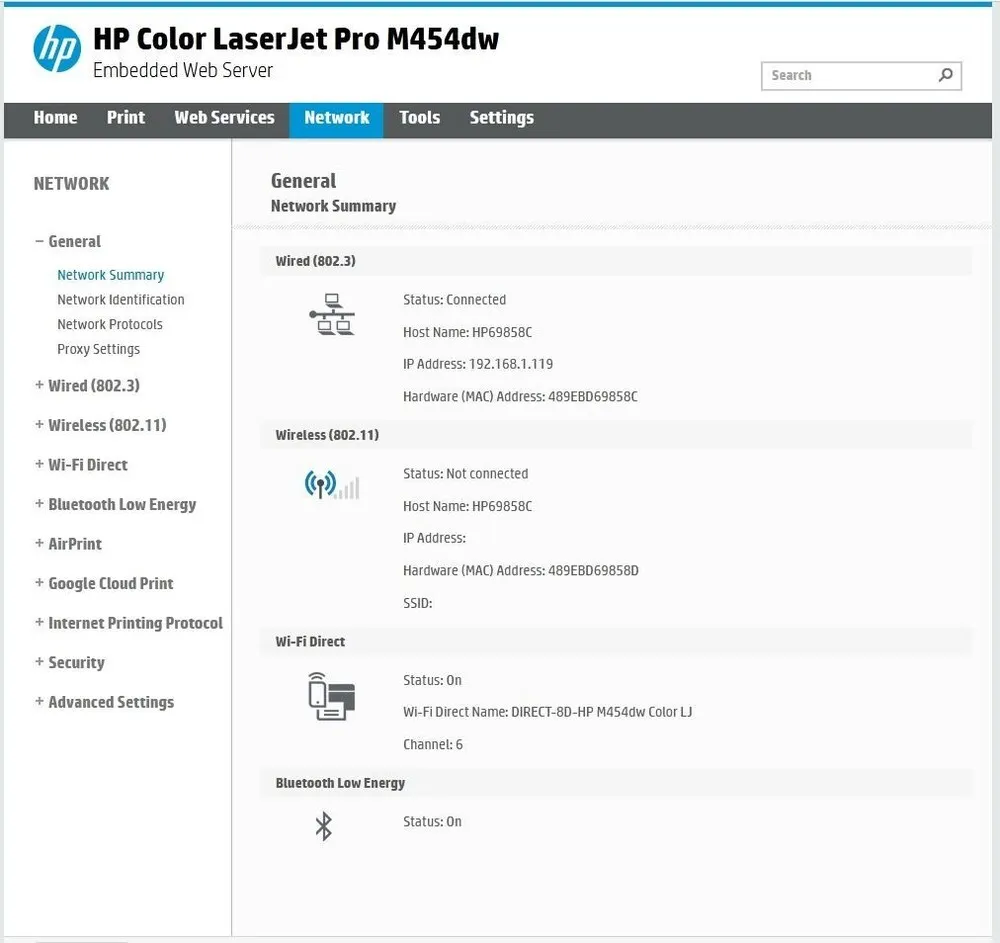Switch to the Web Services tab
Screen dimensions: 1000x943
[224, 118]
